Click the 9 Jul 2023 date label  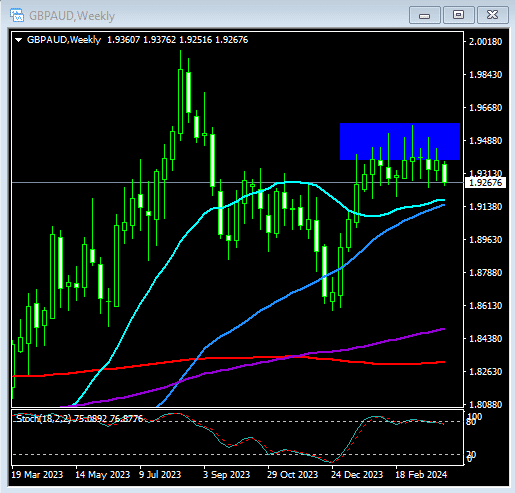click(160, 474)
